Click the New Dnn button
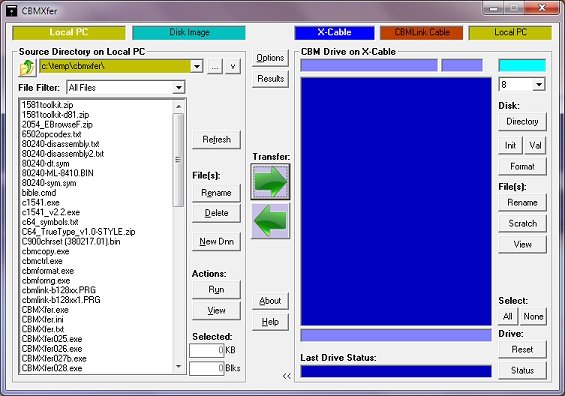The width and height of the screenshot is (565, 396). coord(216,242)
